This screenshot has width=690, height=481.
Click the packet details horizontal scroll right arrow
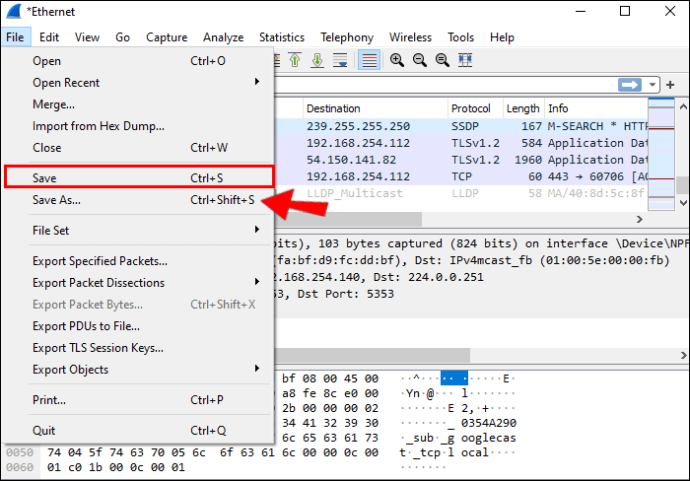683,355
